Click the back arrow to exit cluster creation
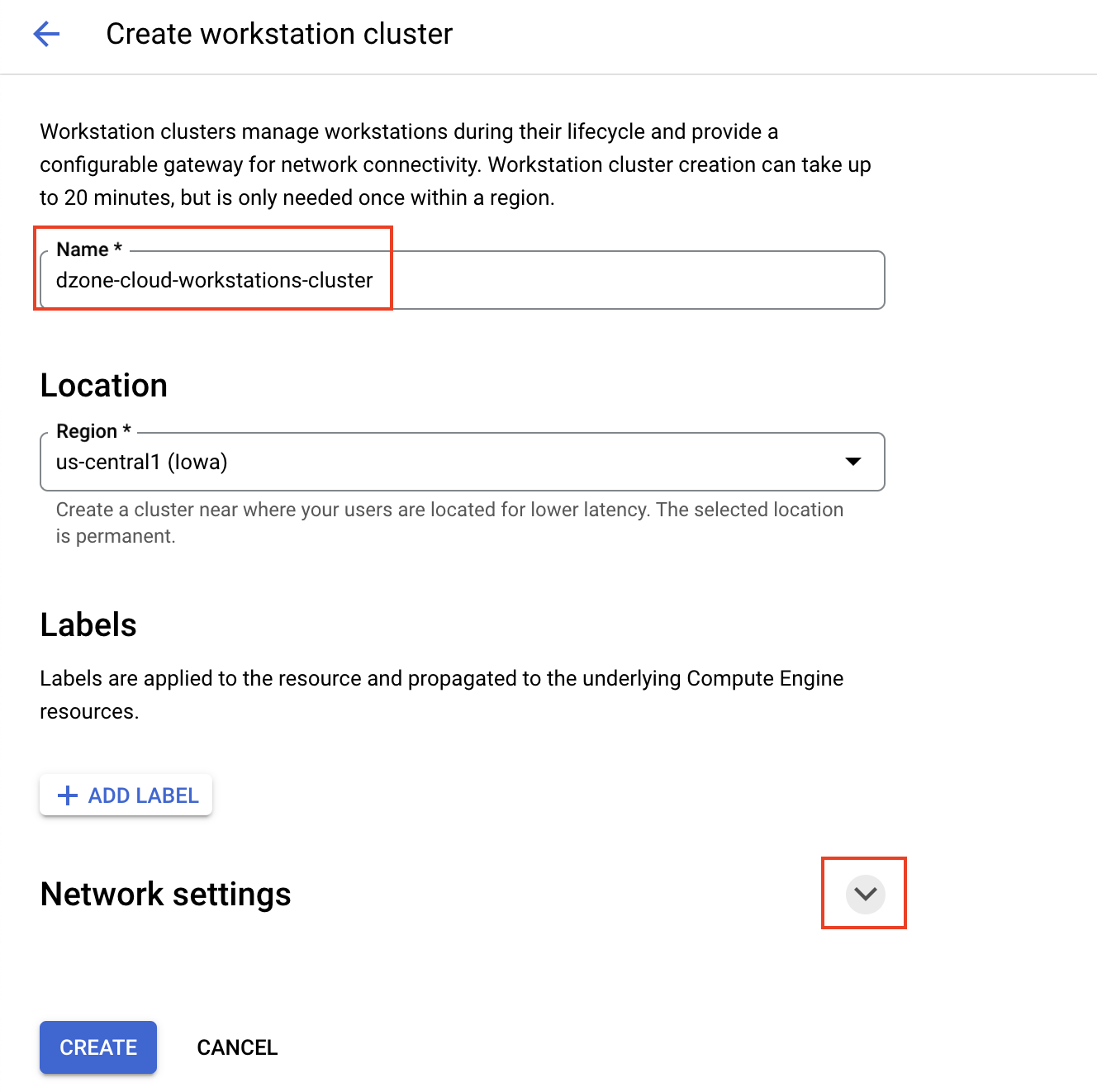The width and height of the screenshot is (1097, 1092). tap(46, 34)
